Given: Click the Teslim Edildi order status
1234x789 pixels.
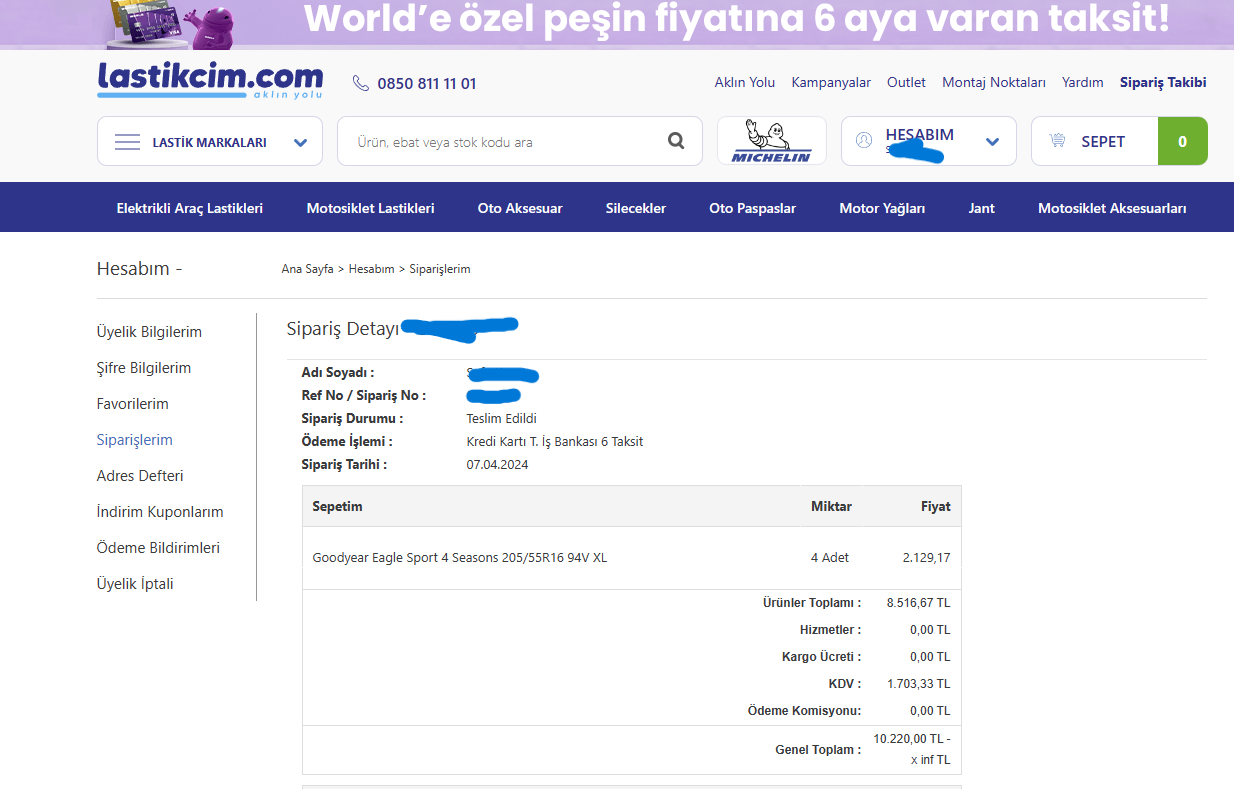Looking at the screenshot, I should pos(501,419).
